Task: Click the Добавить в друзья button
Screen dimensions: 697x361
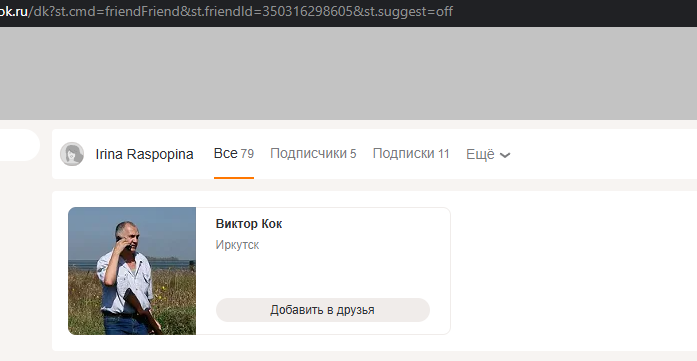Action: click(323, 310)
